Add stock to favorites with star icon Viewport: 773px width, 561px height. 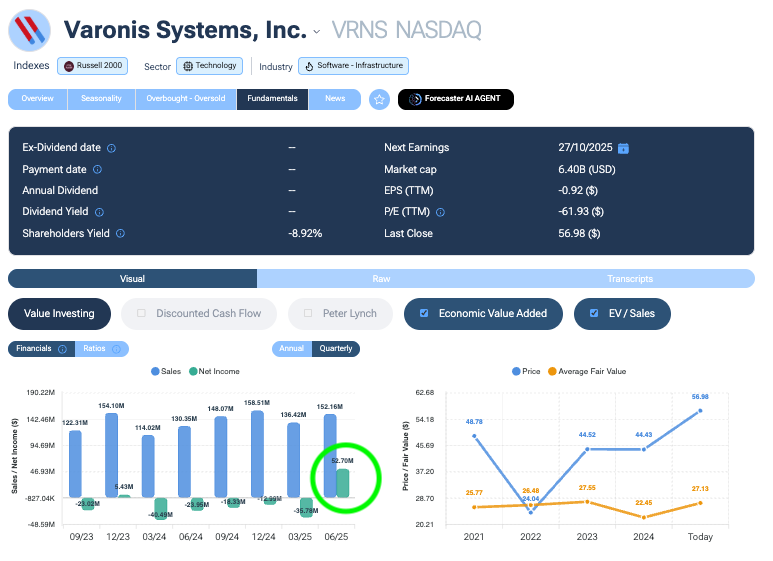[379, 100]
